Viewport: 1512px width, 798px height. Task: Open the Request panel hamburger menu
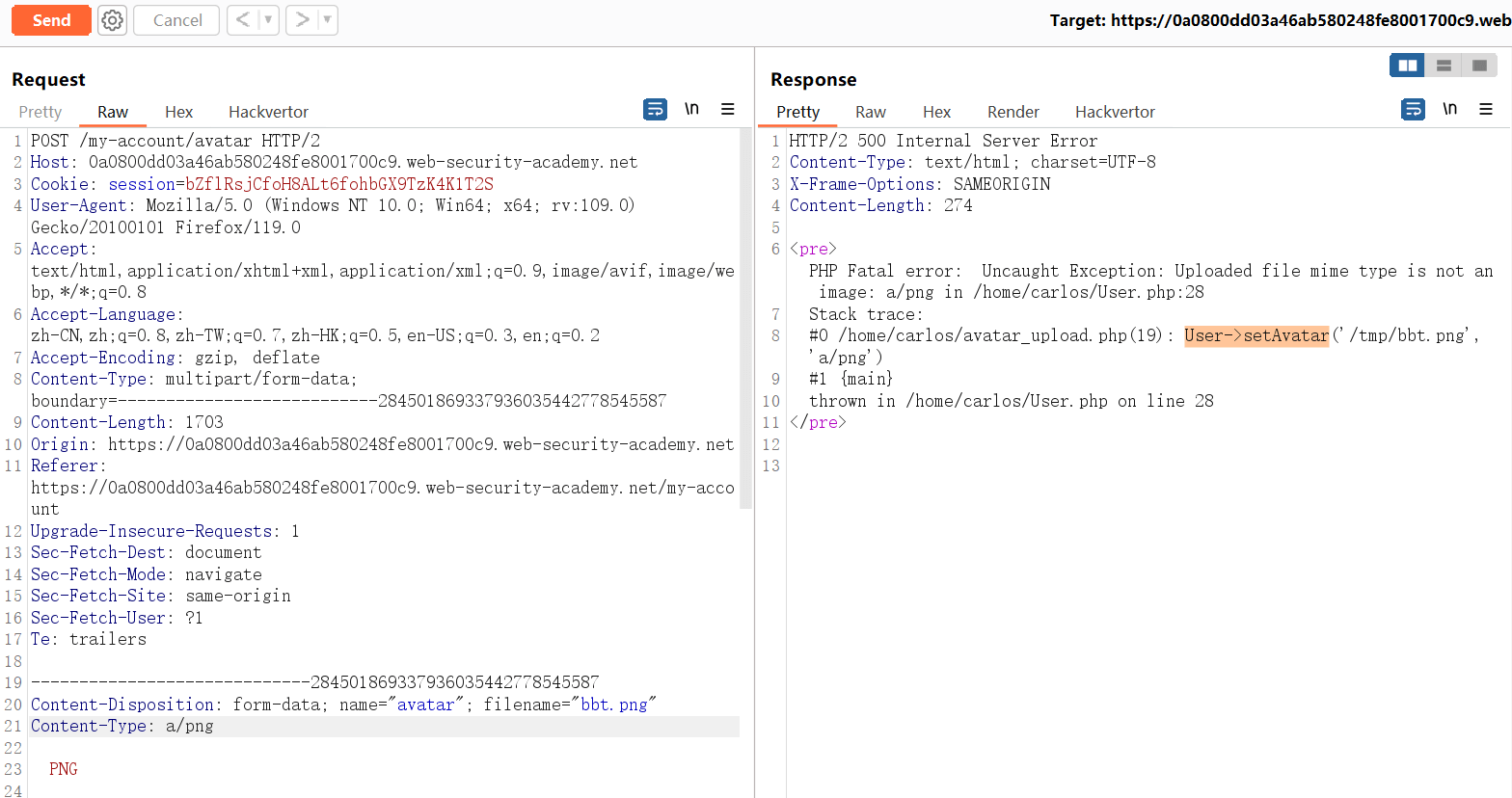click(x=728, y=110)
